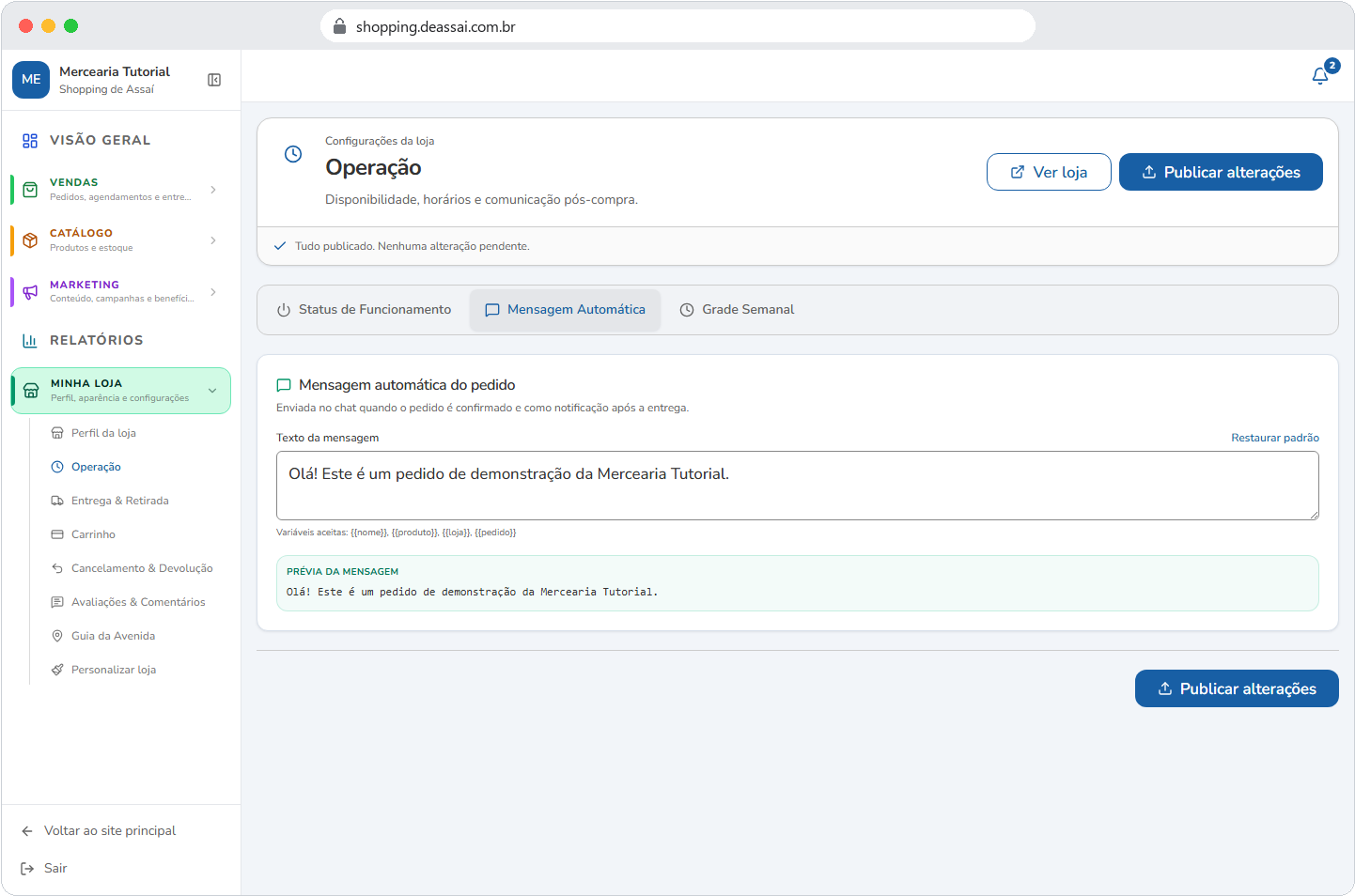Expand the Vendas section chevron
This screenshot has width=1355, height=896.
point(213,190)
